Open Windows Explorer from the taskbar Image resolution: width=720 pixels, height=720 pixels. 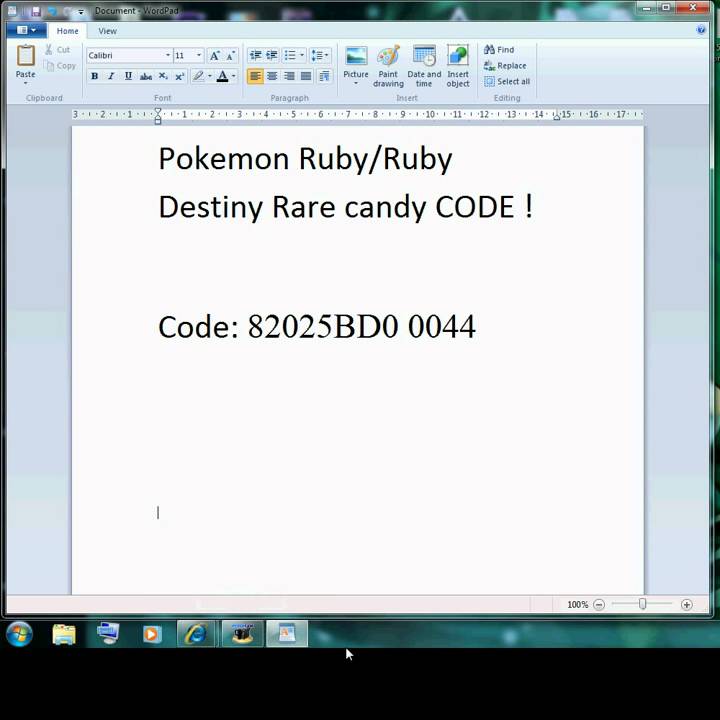pos(64,635)
